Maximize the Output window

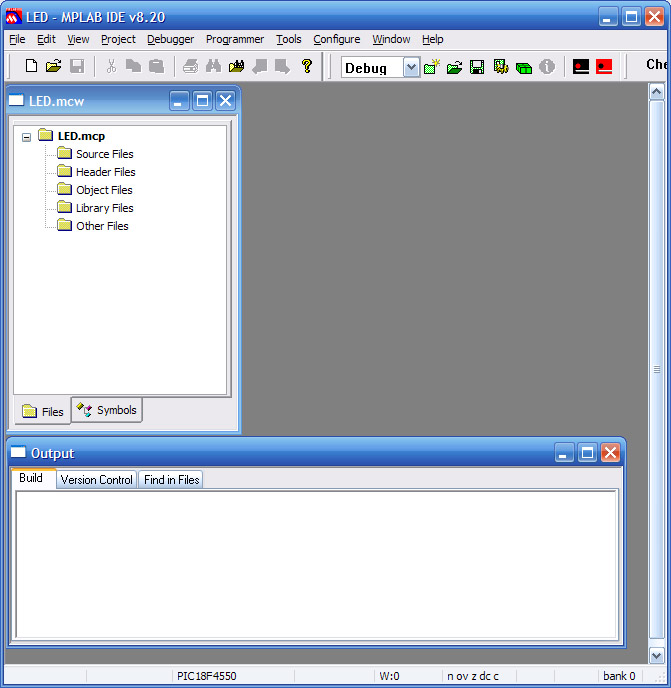(587, 453)
